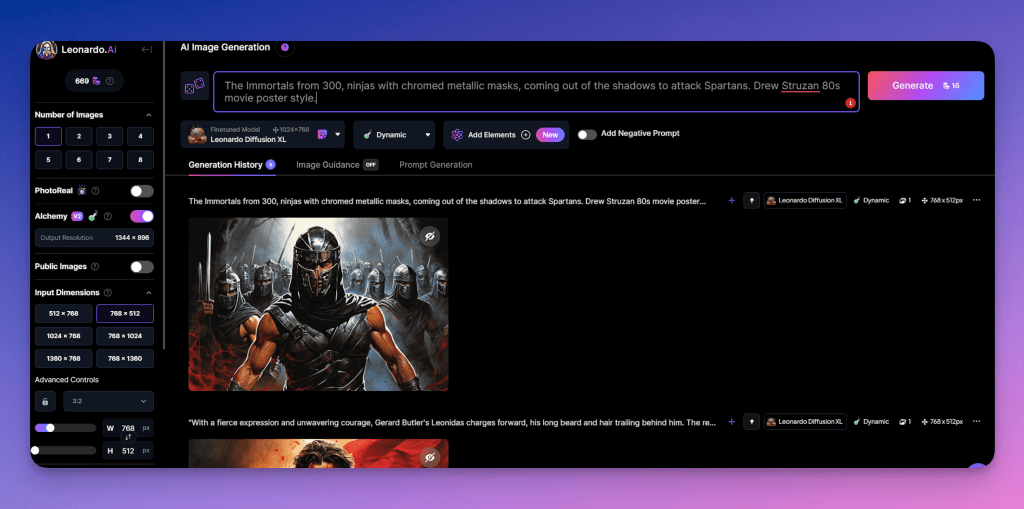Image resolution: width=1024 pixels, height=509 pixels.
Task: Click the height slider handle
Action: [35, 450]
